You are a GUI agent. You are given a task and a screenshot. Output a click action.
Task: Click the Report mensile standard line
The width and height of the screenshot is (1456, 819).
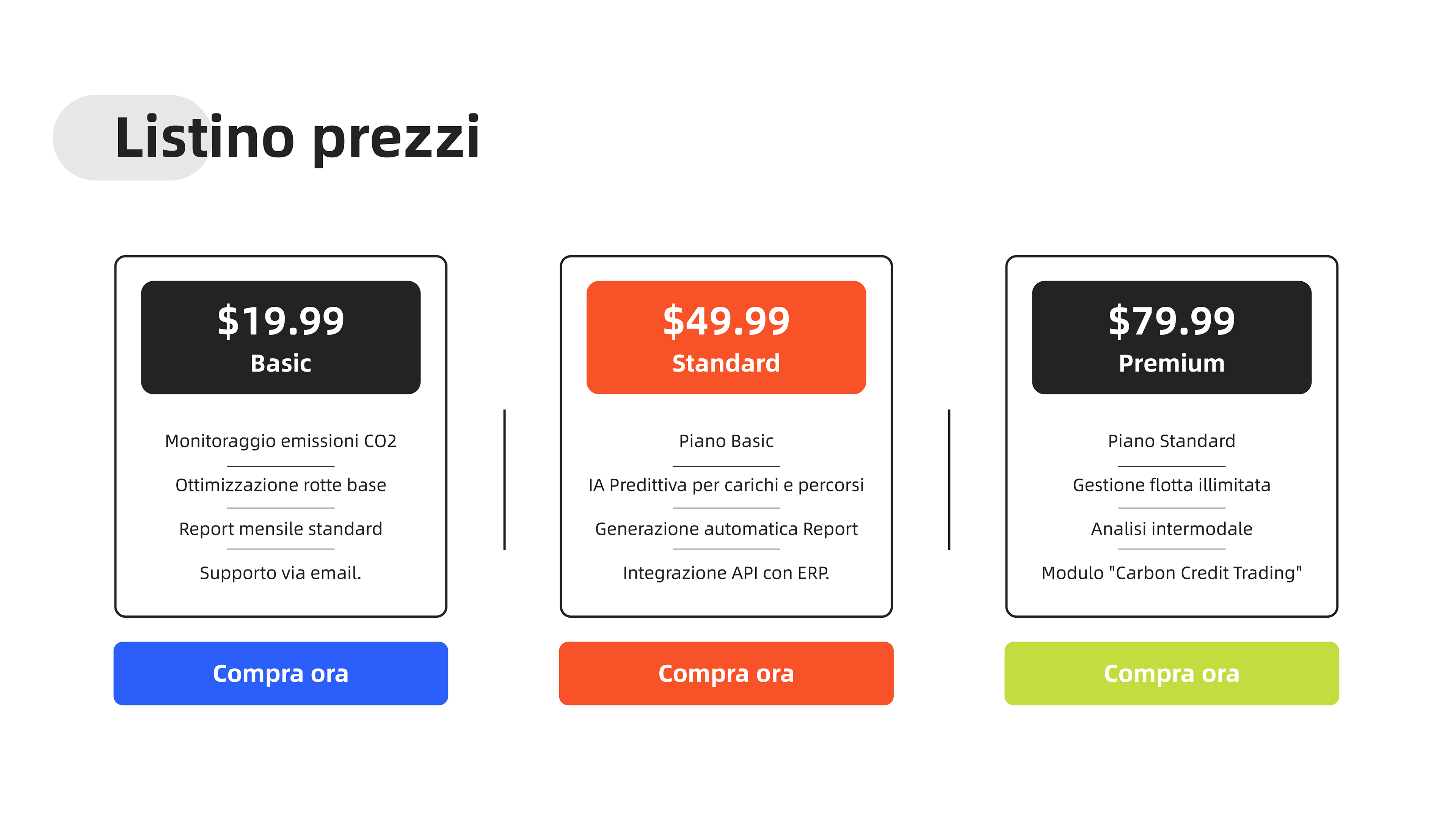coord(280,529)
